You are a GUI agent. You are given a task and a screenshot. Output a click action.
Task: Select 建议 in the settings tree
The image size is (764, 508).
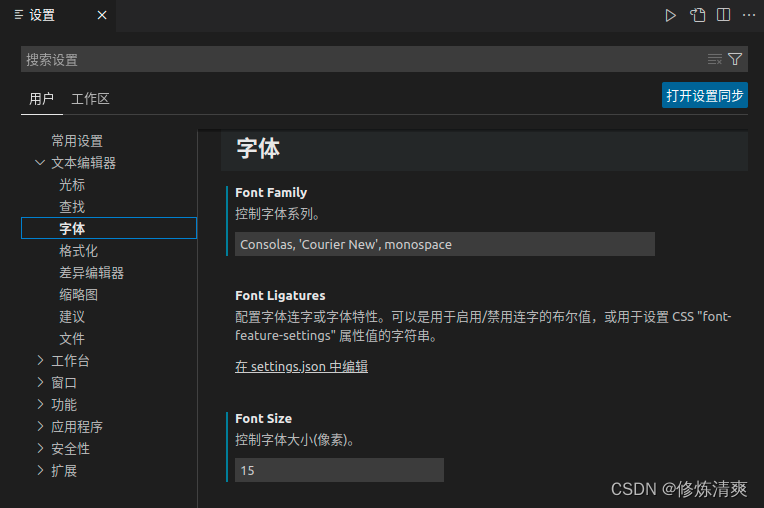(x=72, y=317)
